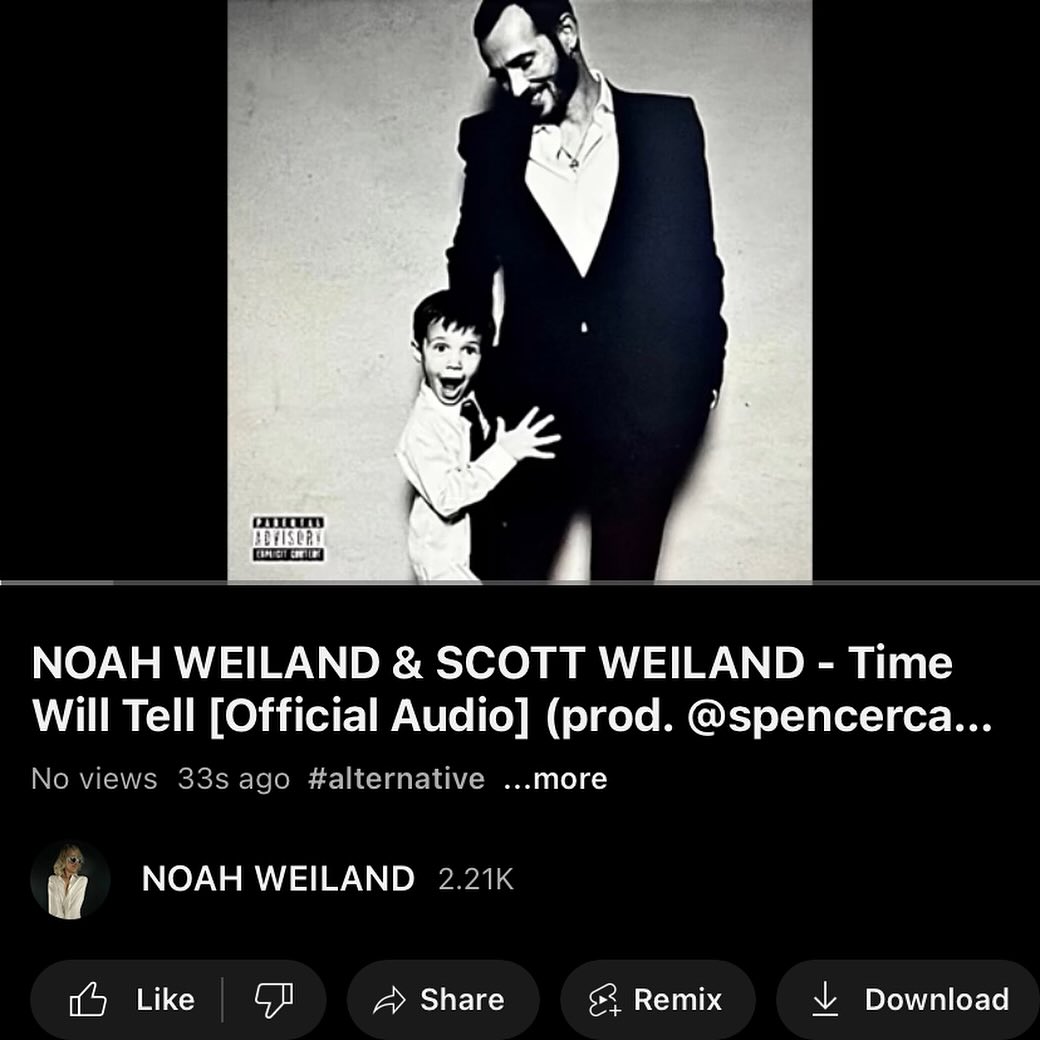The width and height of the screenshot is (1040, 1040).
Task: Open the NOAH WEILAND channel name
Action: pyautogui.click(x=278, y=879)
